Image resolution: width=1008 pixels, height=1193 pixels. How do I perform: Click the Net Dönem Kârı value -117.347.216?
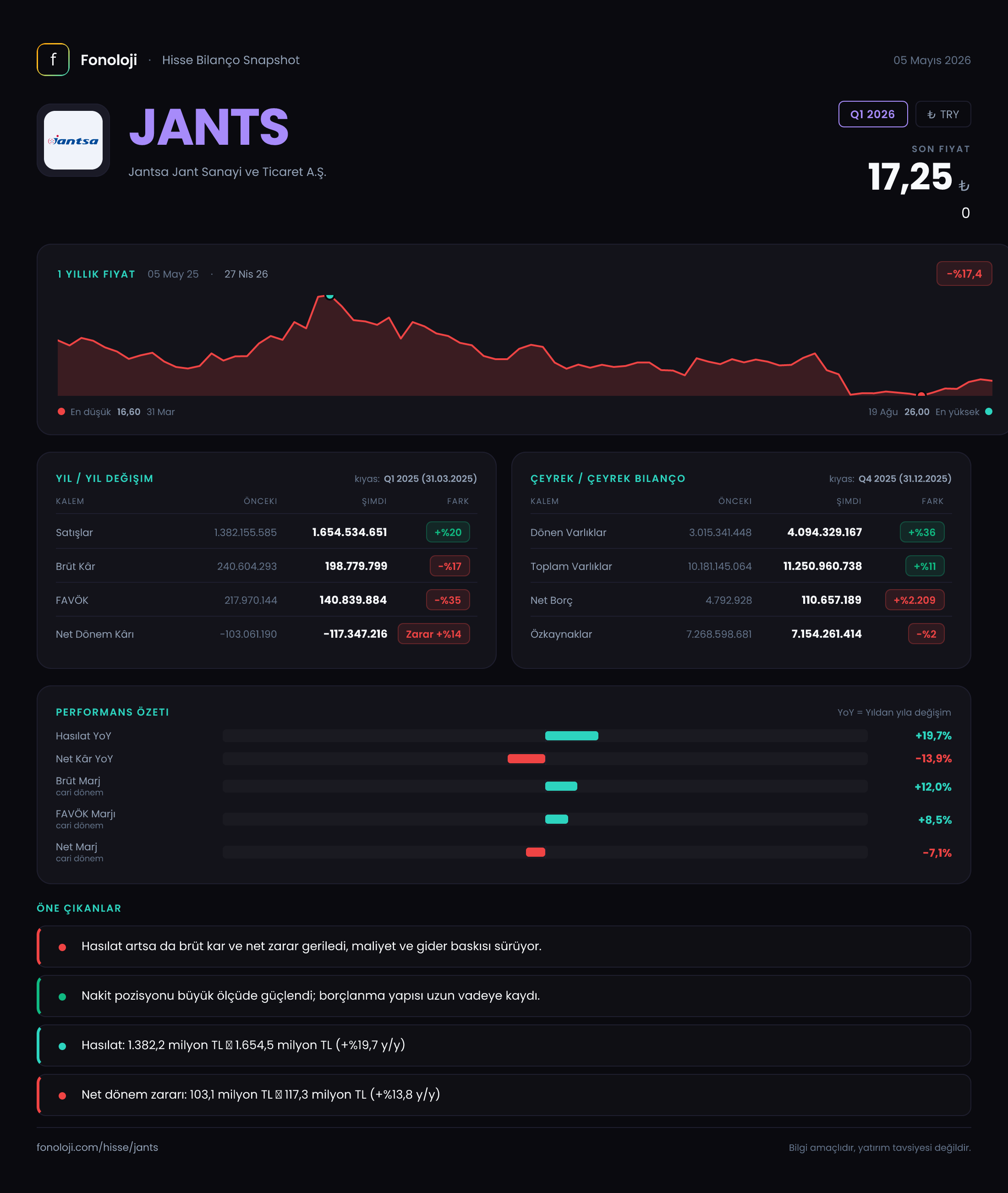point(355,634)
